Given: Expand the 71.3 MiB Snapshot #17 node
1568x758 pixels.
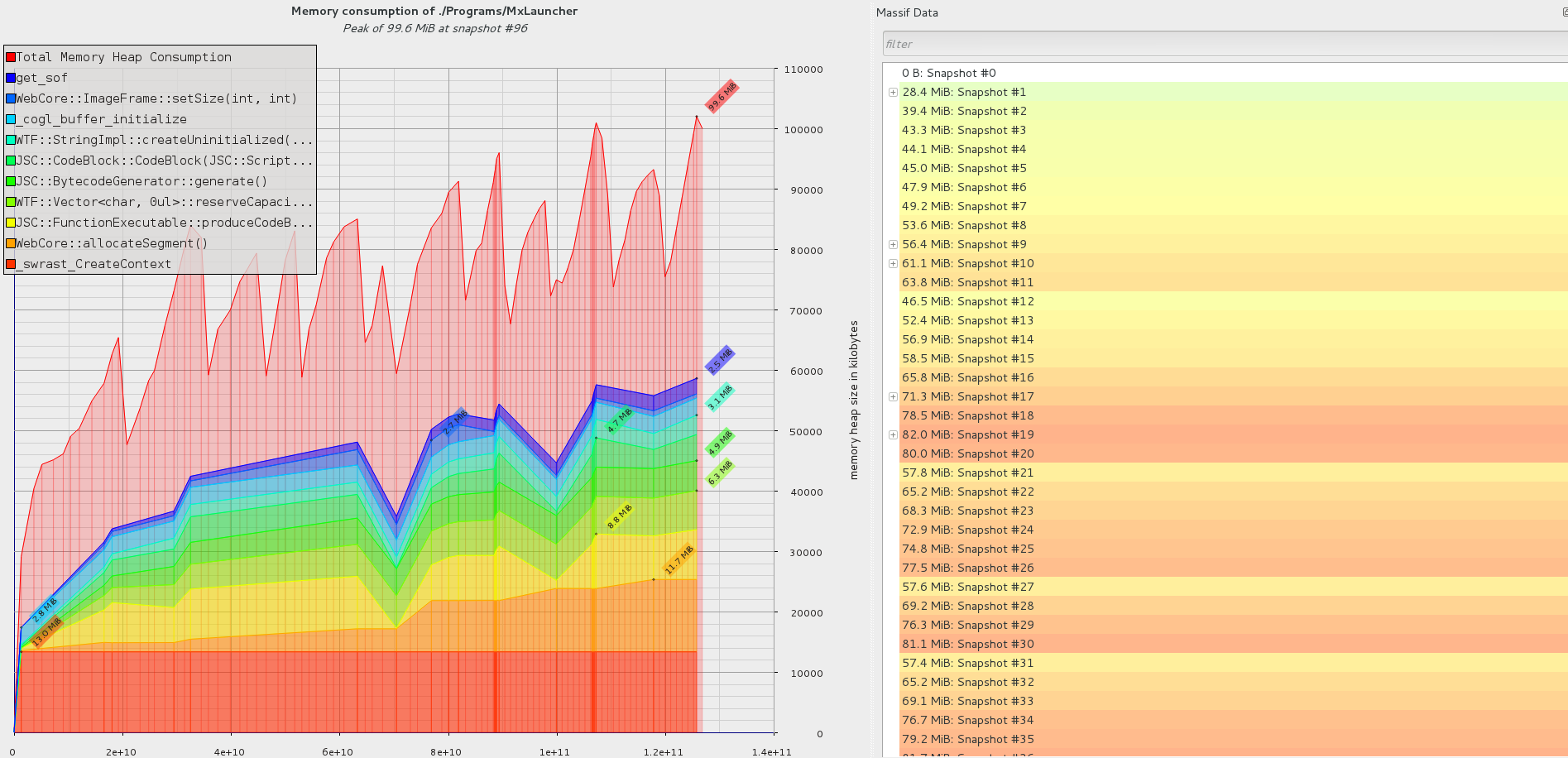Looking at the screenshot, I should pos(893,397).
